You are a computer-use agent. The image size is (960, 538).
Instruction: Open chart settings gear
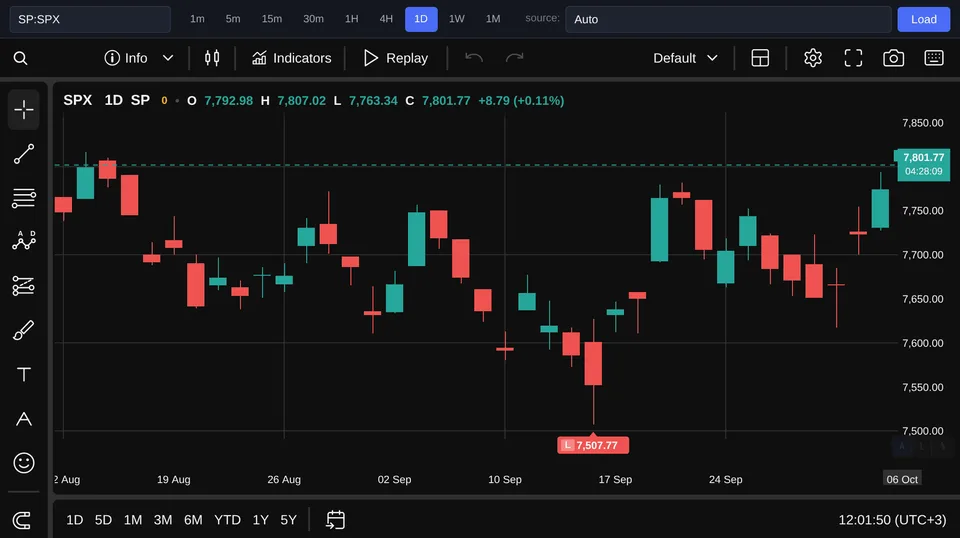(x=812, y=58)
